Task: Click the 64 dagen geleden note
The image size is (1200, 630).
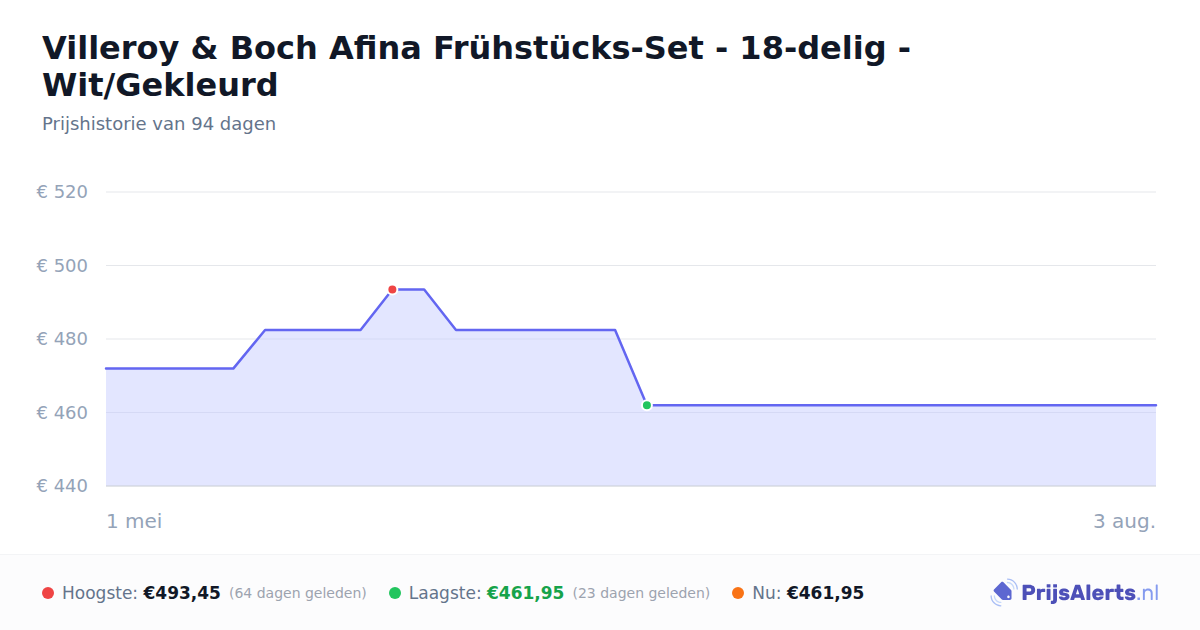Action: [x=298, y=593]
